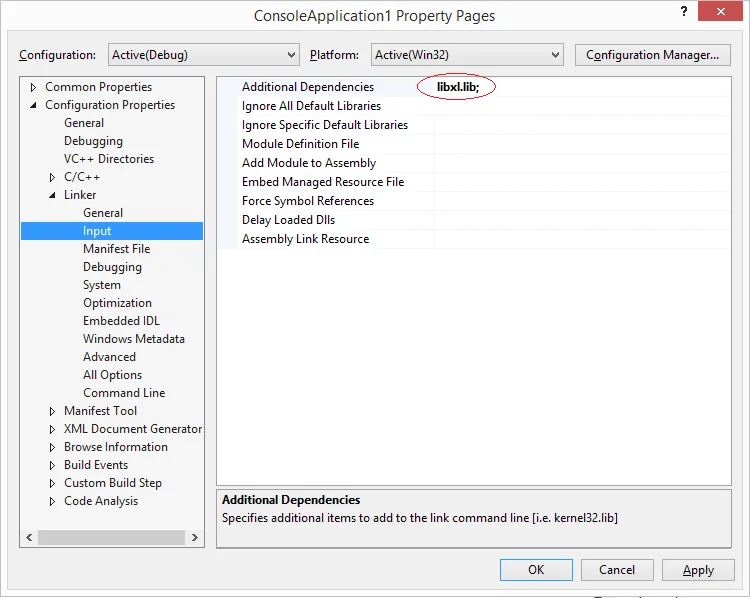Expand the Build Events node arrow
This screenshot has width=750, height=598.
(52, 465)
